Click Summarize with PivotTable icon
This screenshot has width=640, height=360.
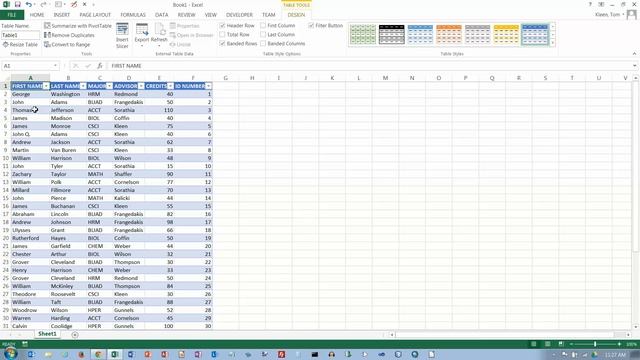pyautogui.click(x=47, y=26)
